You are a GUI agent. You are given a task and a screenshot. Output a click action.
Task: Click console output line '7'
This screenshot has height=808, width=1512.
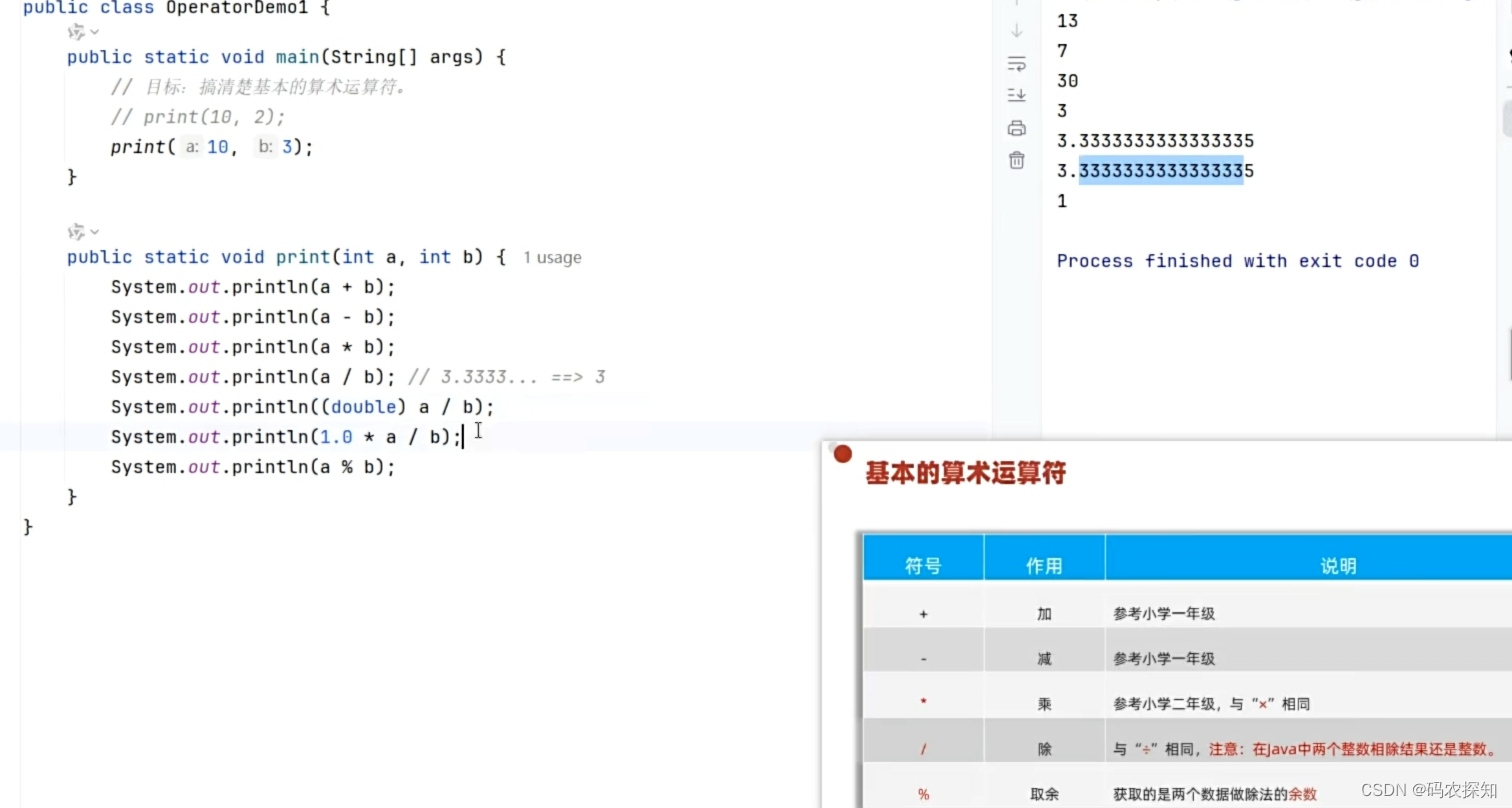pos(1062,51)
